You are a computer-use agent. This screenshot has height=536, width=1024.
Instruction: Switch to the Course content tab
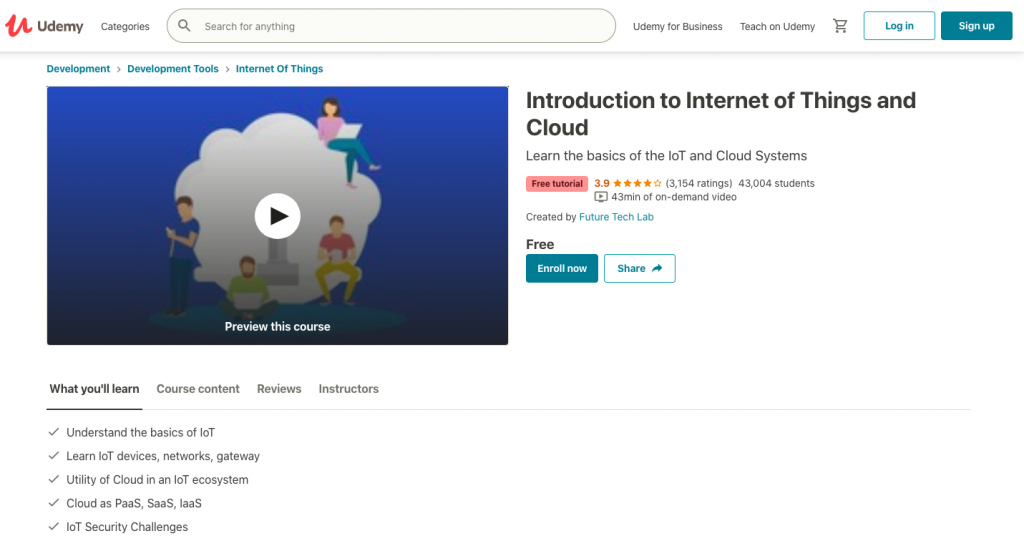(198, 389)
